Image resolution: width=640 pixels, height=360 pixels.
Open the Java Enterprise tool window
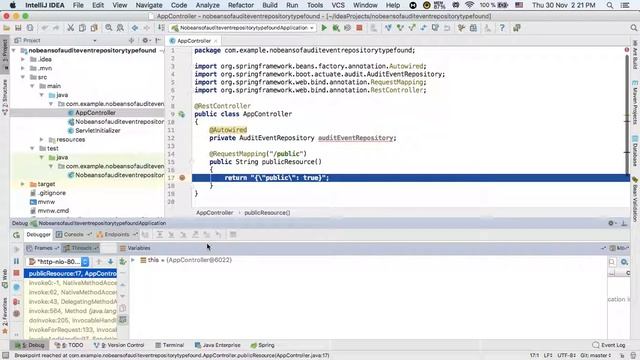pyautogui.click(x=218, y=345)
